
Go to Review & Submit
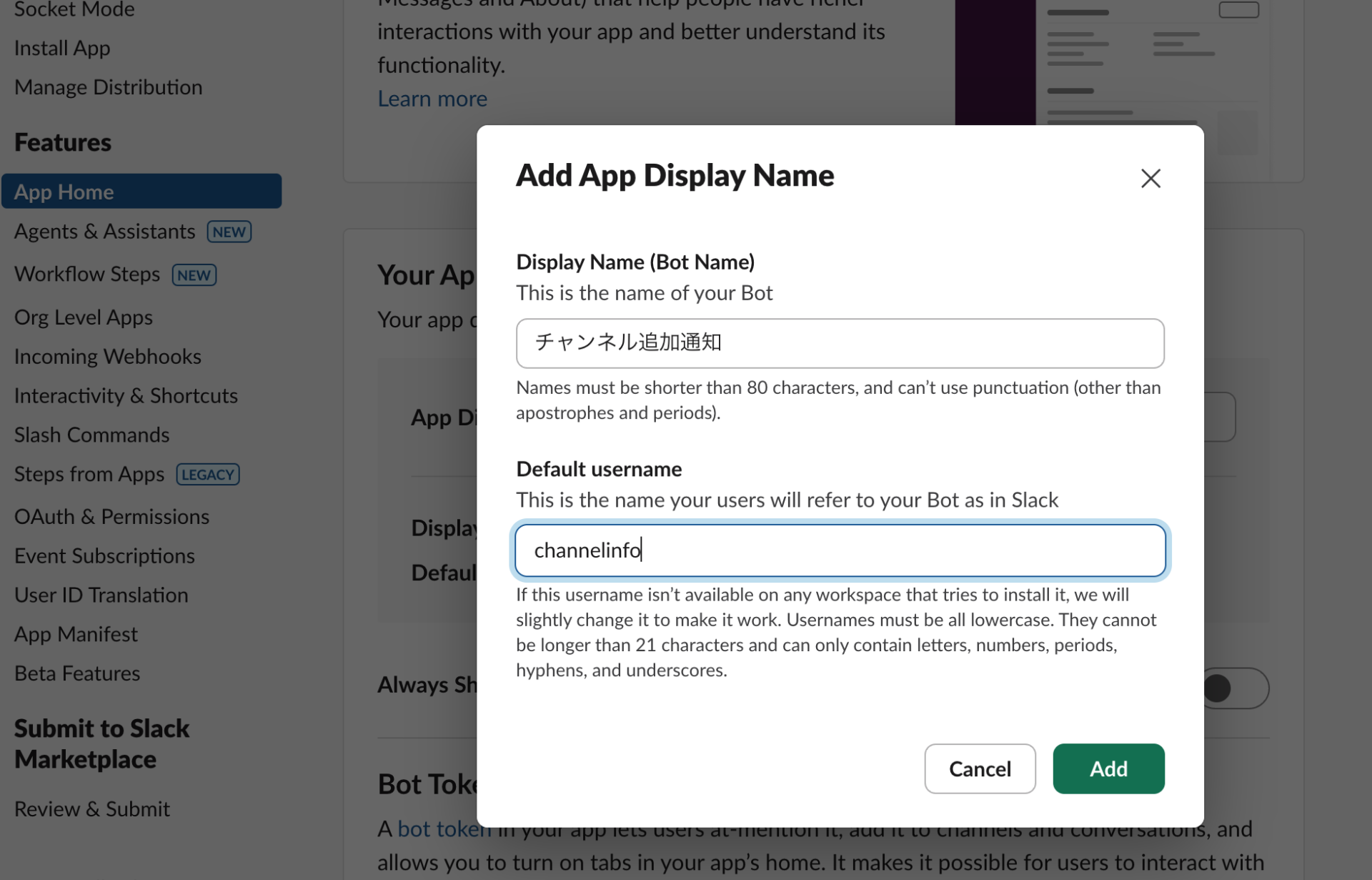point(91,808)
